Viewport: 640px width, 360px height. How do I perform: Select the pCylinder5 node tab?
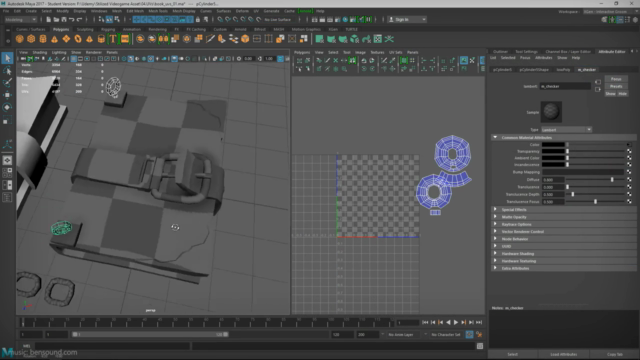point(502,70)
